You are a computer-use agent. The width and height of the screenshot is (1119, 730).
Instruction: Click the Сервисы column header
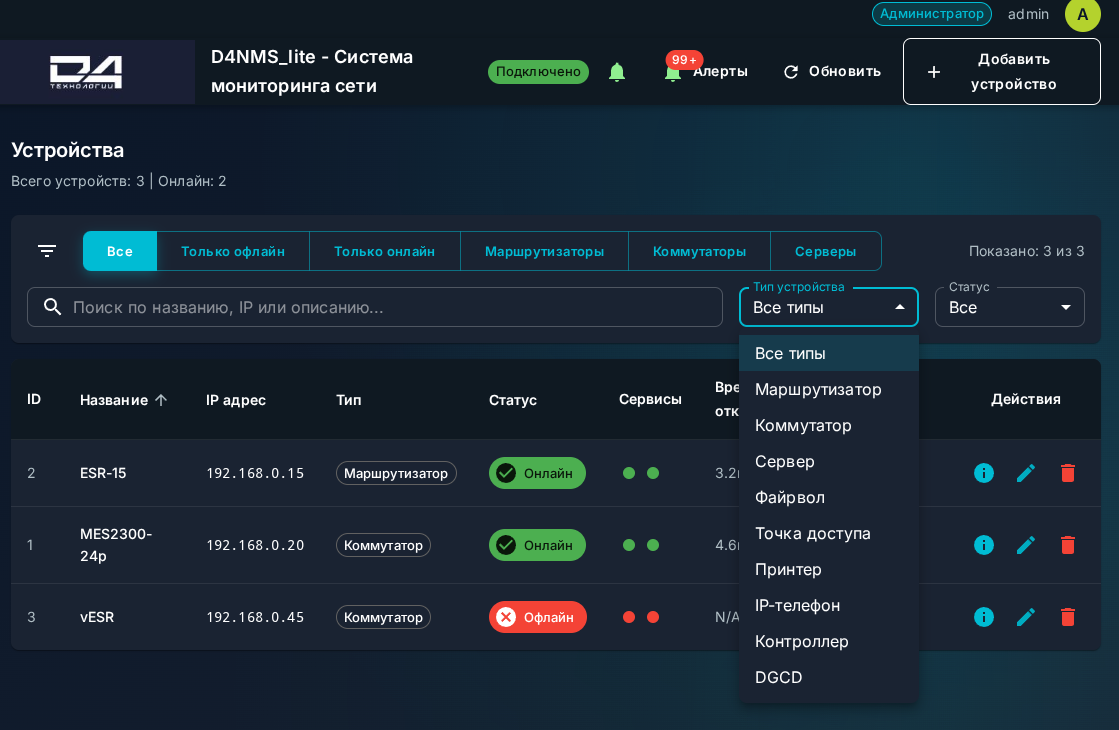tap(650, 400)
